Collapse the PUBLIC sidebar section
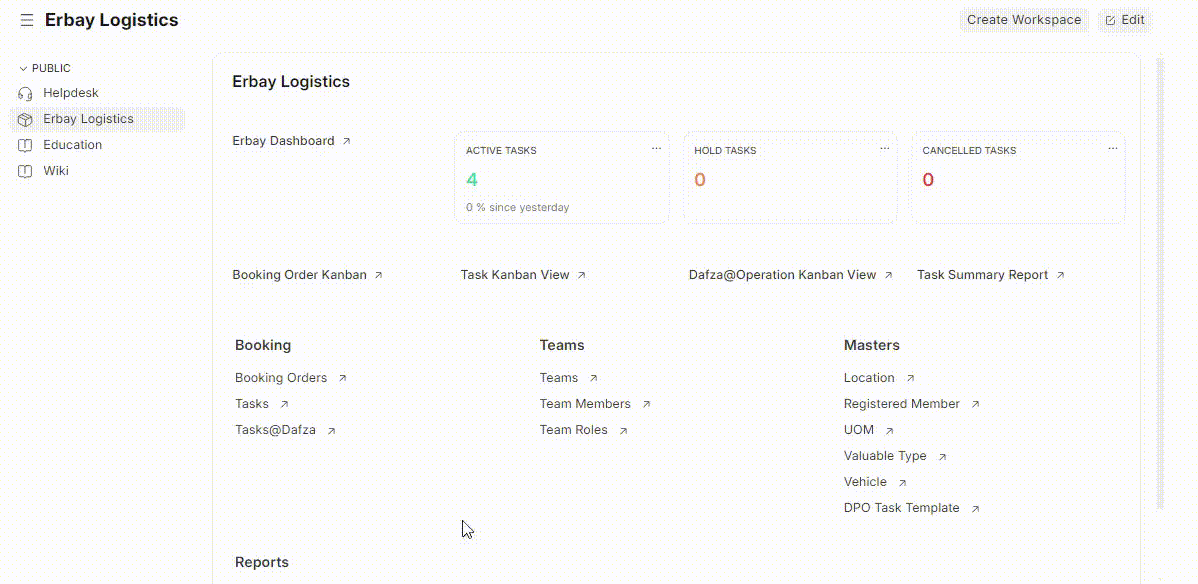The width and height of the screenshot is (1198, 584). point(45,69)
